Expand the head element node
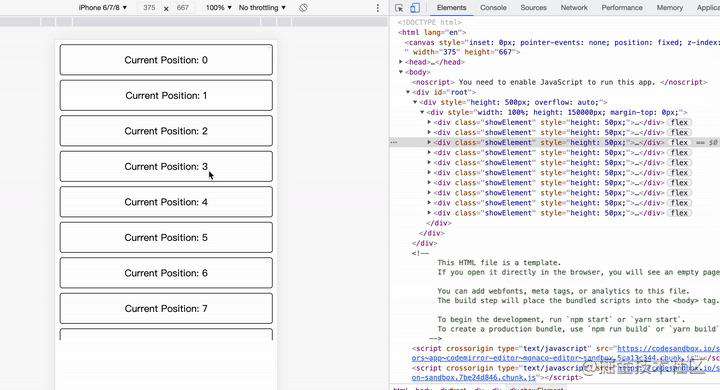Screen dimensions: 720x390 click(401, 62)
